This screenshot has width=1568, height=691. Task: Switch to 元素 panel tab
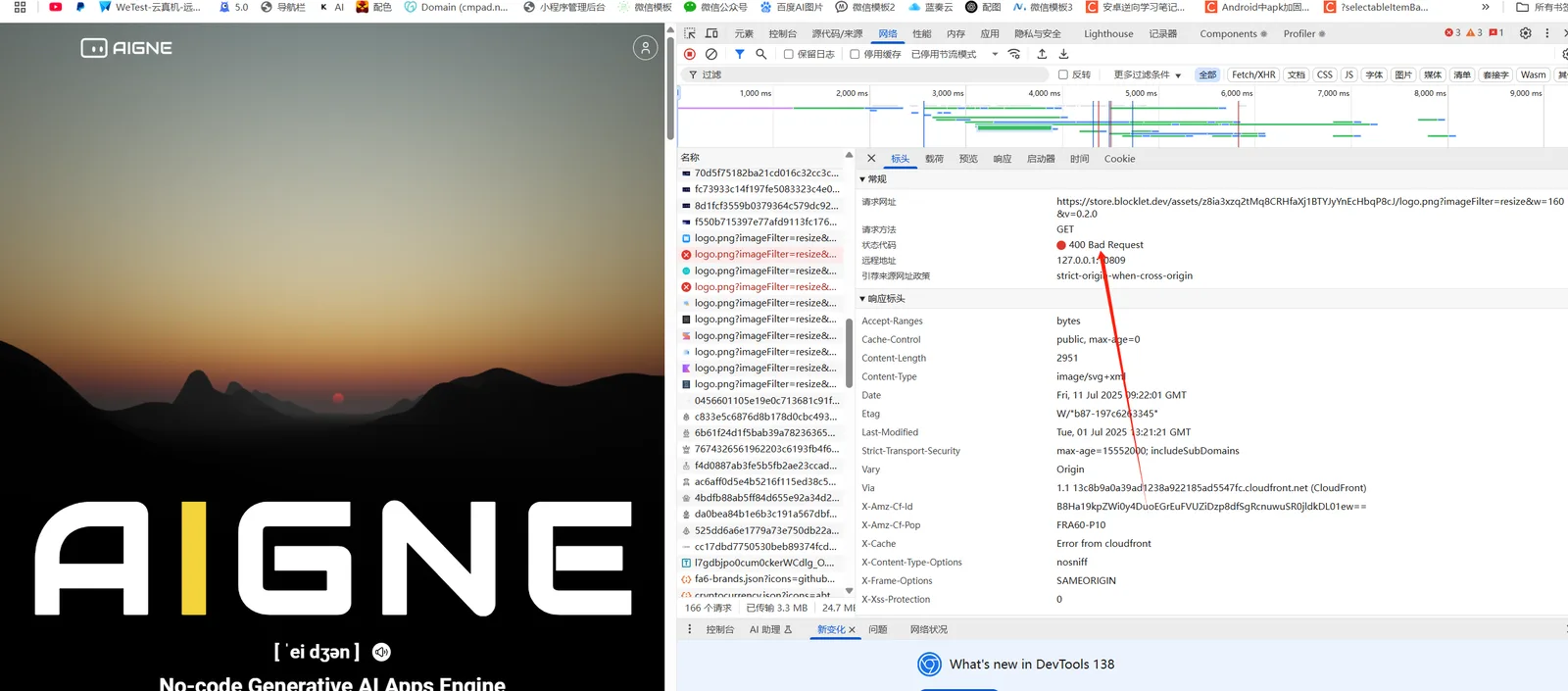(744, 33)
